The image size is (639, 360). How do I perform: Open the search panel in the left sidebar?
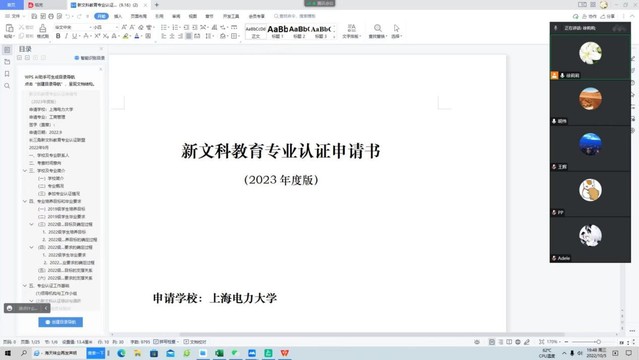(x=7, y=86)
